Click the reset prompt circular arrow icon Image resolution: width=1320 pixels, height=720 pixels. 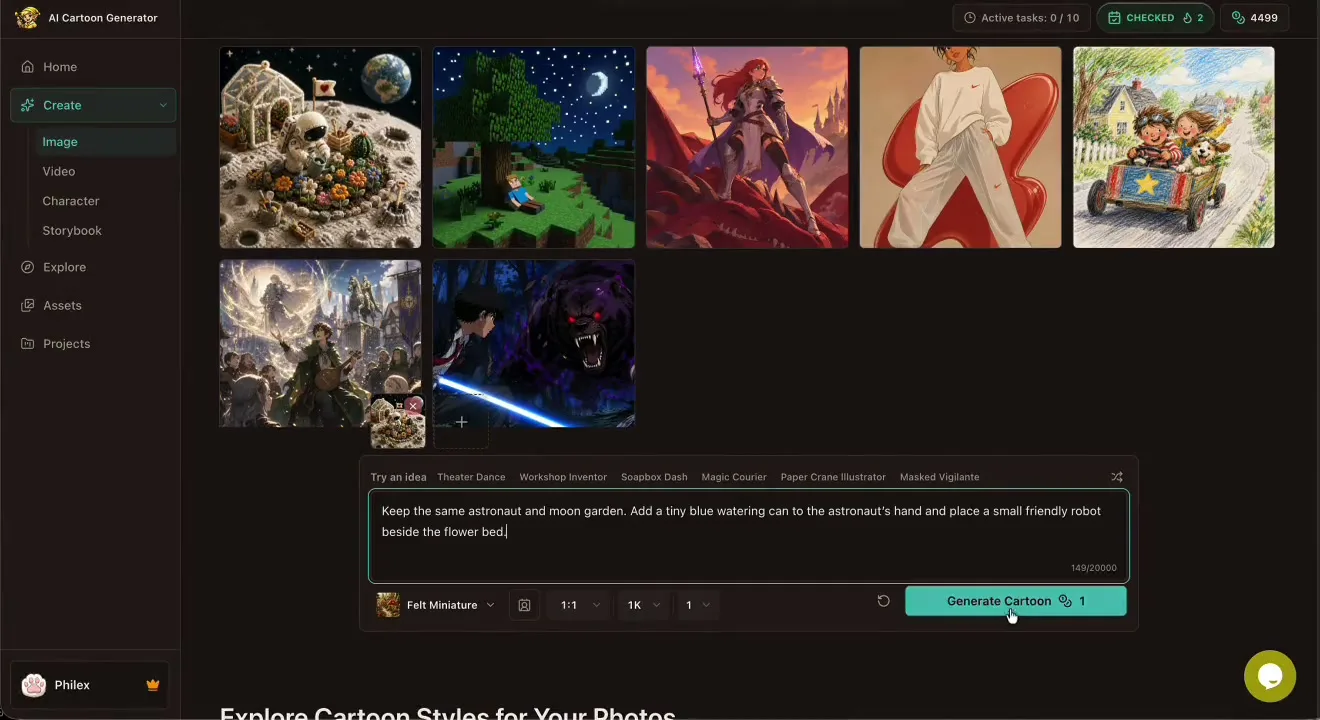tap(883, 601)
